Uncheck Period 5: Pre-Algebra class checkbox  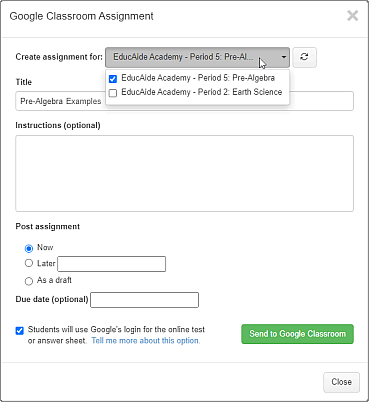click(x=113, y=79)
